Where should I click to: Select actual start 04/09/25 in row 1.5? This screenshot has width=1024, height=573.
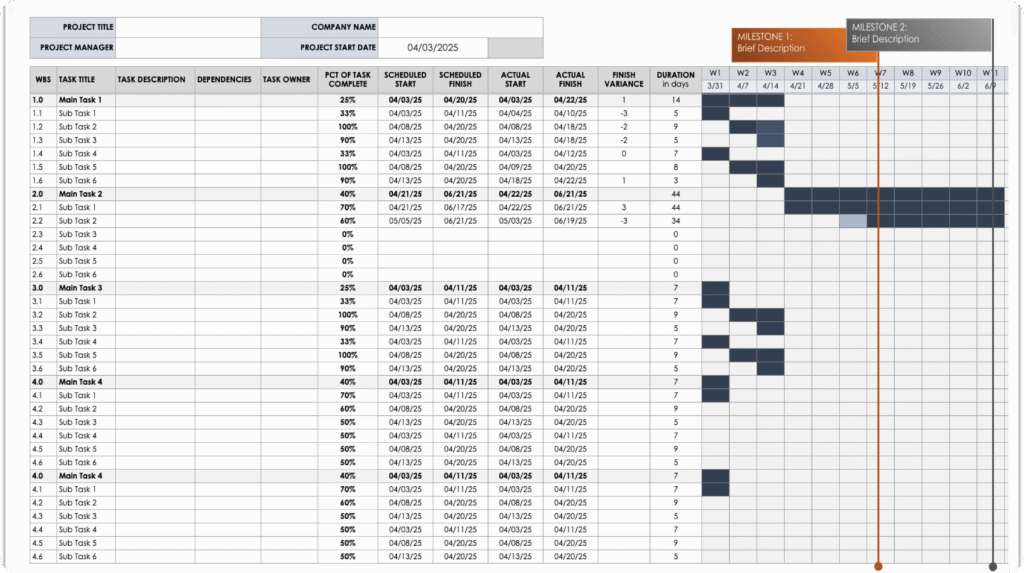(x=515, y=167)
